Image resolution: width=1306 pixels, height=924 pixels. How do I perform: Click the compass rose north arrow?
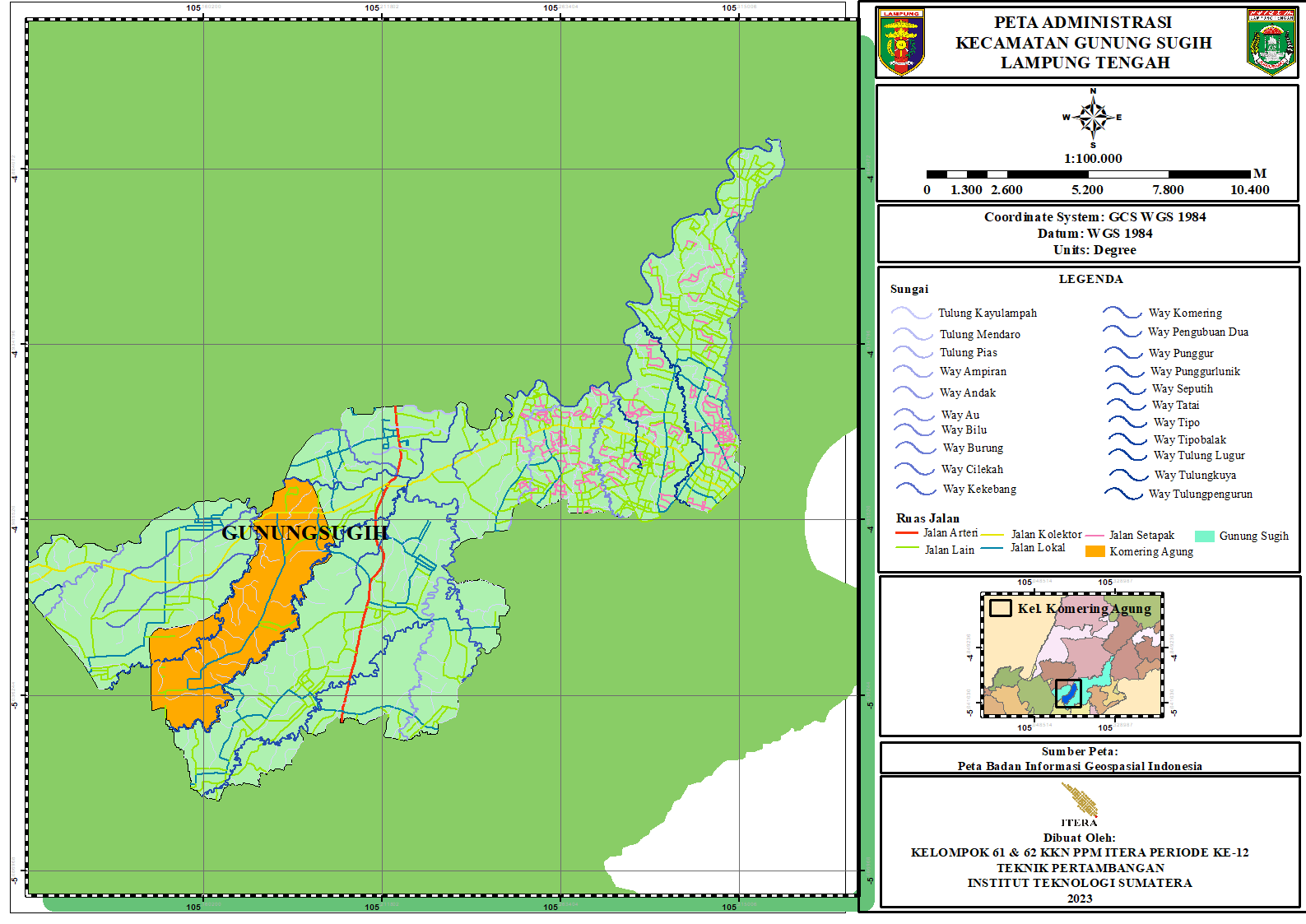click(x=1093, y=118)
